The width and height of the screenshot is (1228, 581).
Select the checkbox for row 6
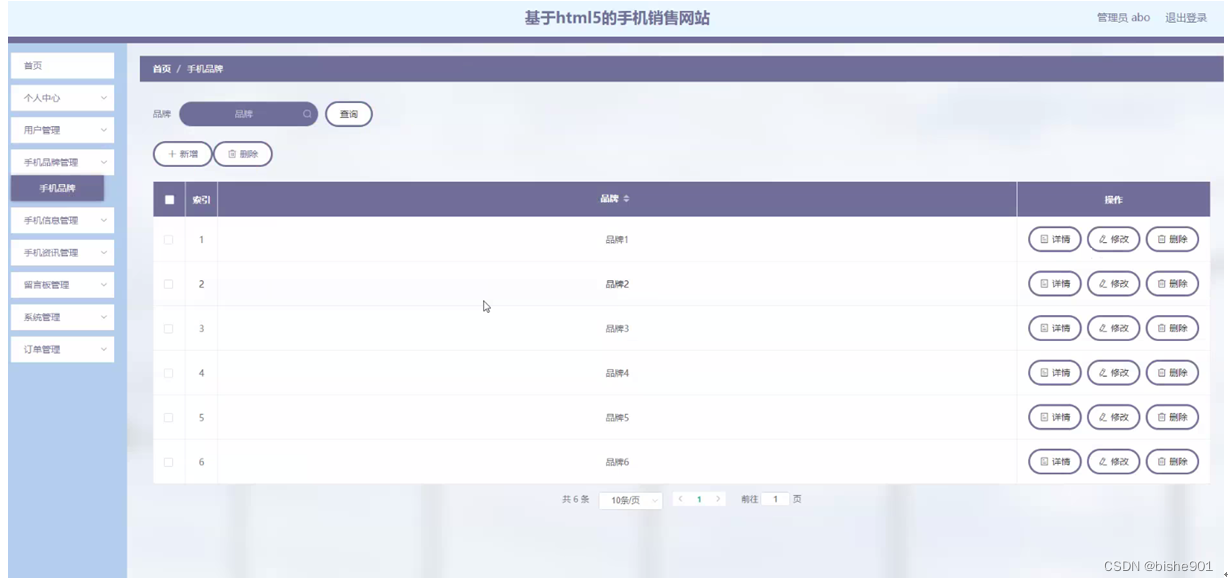coord(168,462)
